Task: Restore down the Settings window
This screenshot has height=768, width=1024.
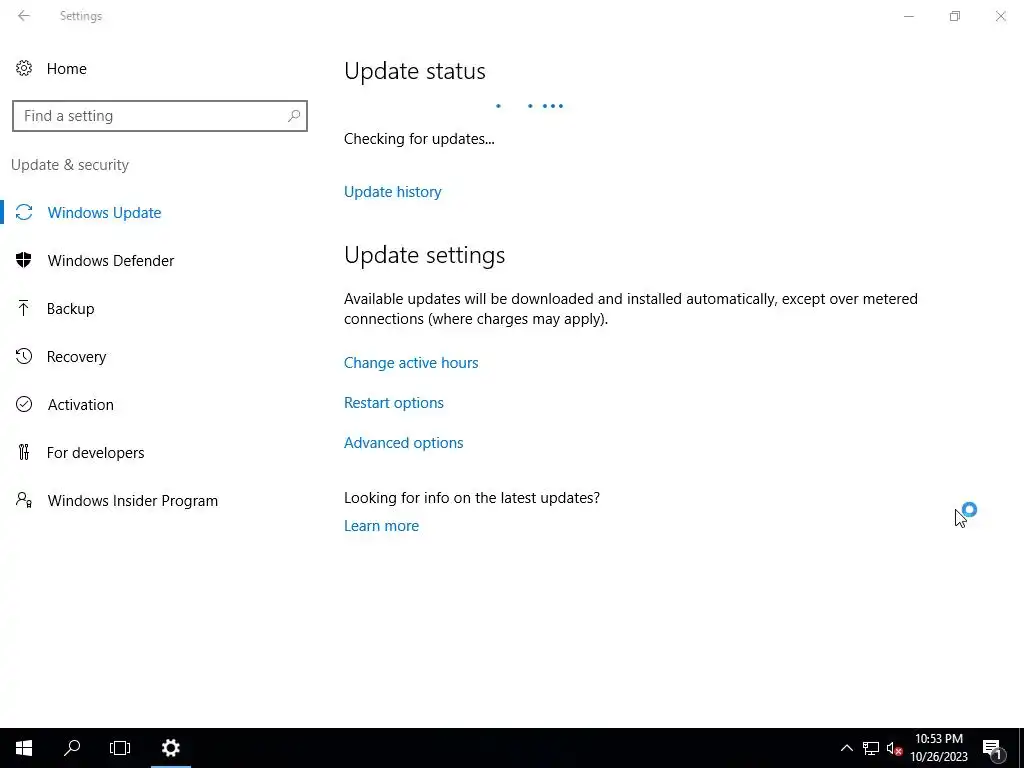Action: tap(955, 16)
